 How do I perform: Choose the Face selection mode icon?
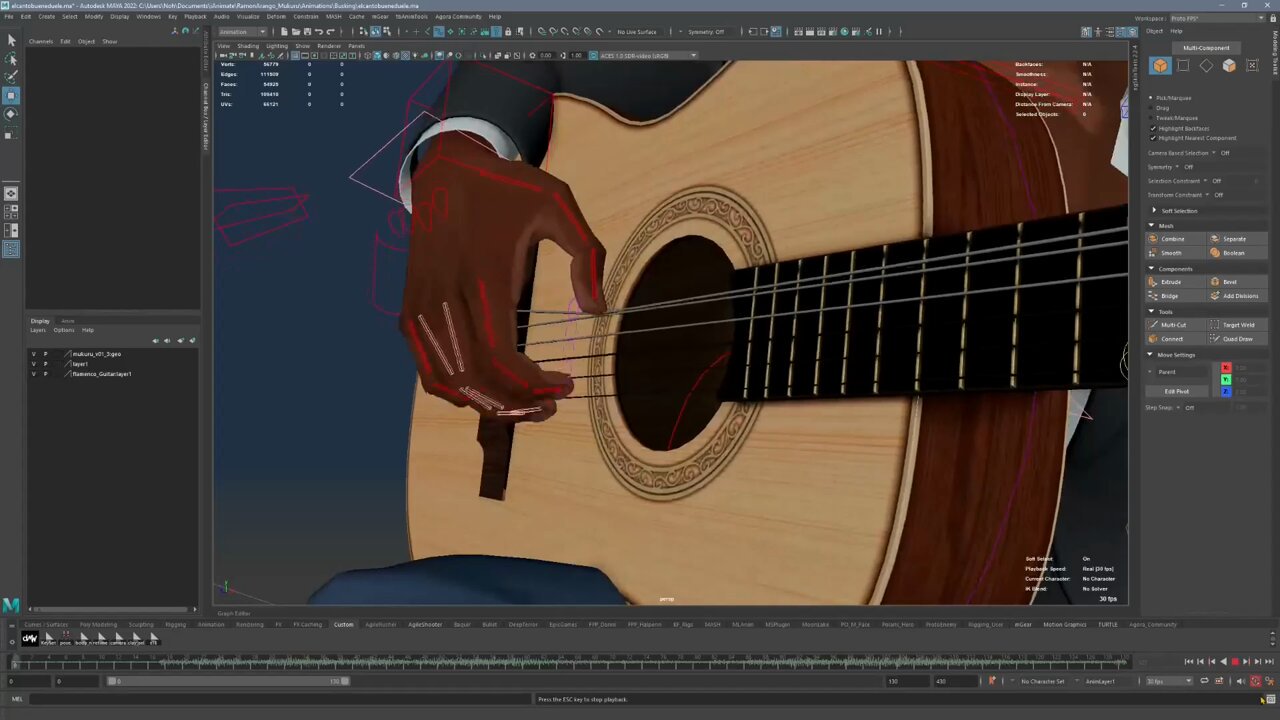[1229, 66]
